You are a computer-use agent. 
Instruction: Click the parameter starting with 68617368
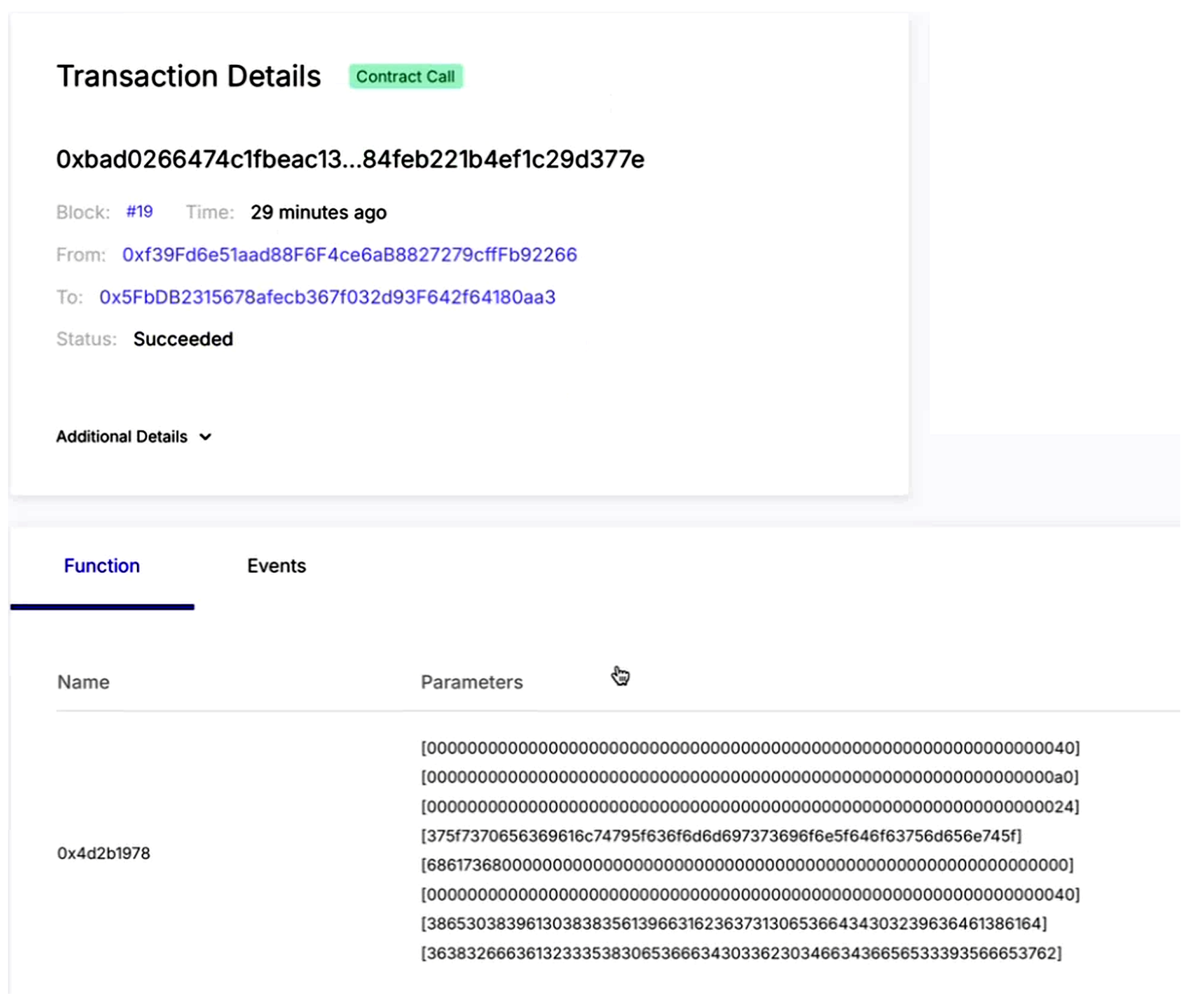(747, 865)
